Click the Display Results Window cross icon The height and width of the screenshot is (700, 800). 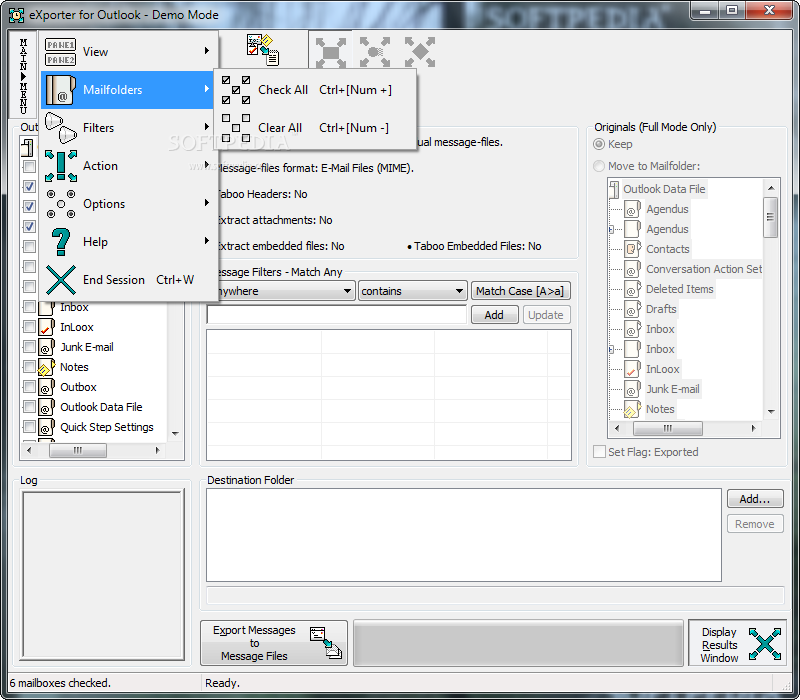tap(765, 644)
